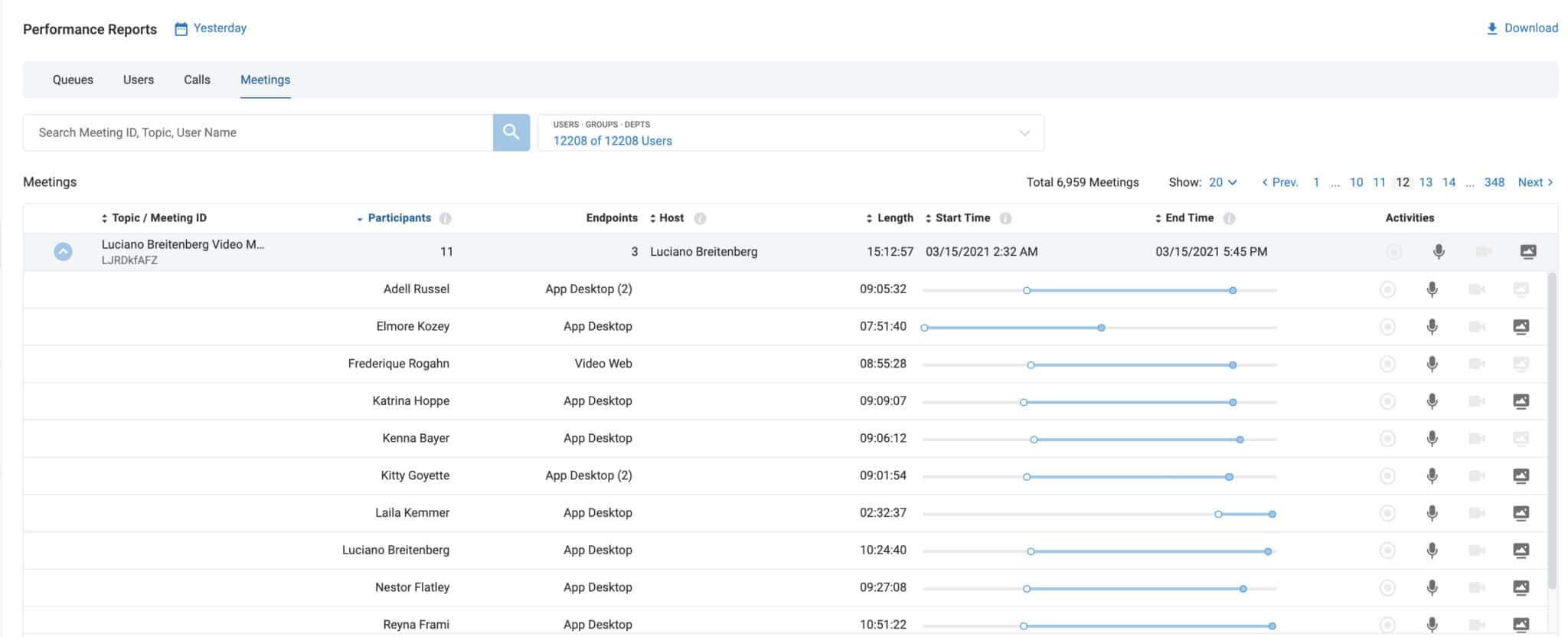Click microphone icon in Adell Russel row
1568x637 pixels.
click(1432, 289)
